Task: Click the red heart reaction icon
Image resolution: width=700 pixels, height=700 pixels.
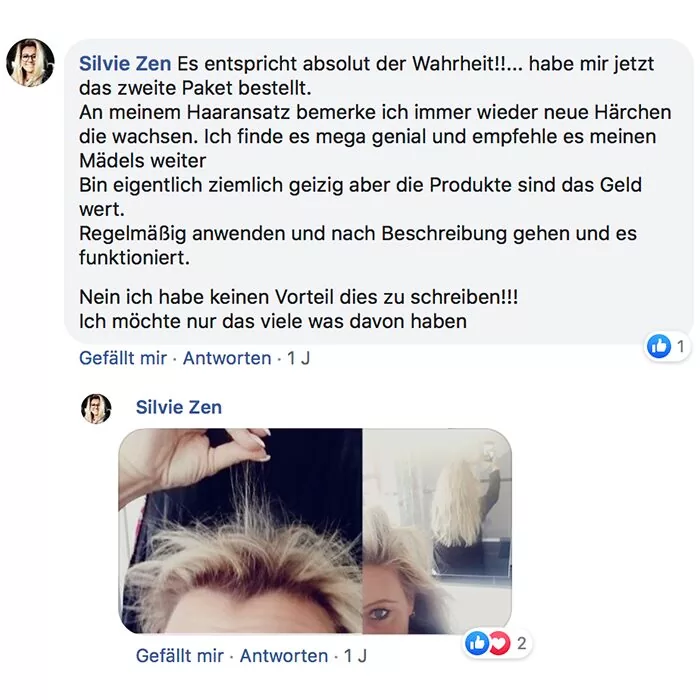Action: pyautogui.click(x=499, y=643)
